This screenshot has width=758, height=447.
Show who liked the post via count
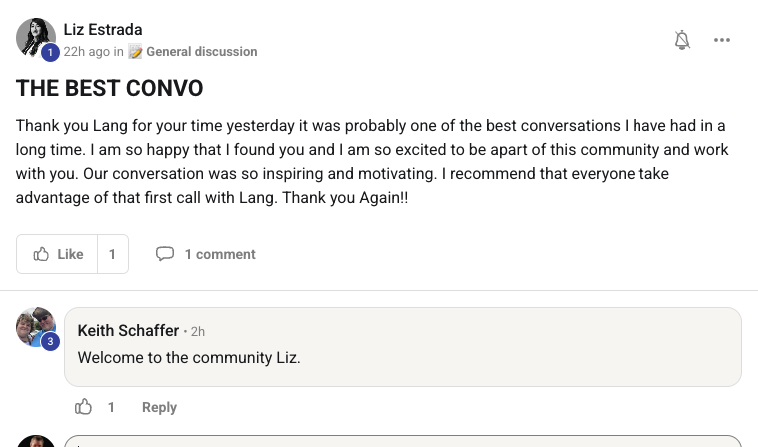112,254
